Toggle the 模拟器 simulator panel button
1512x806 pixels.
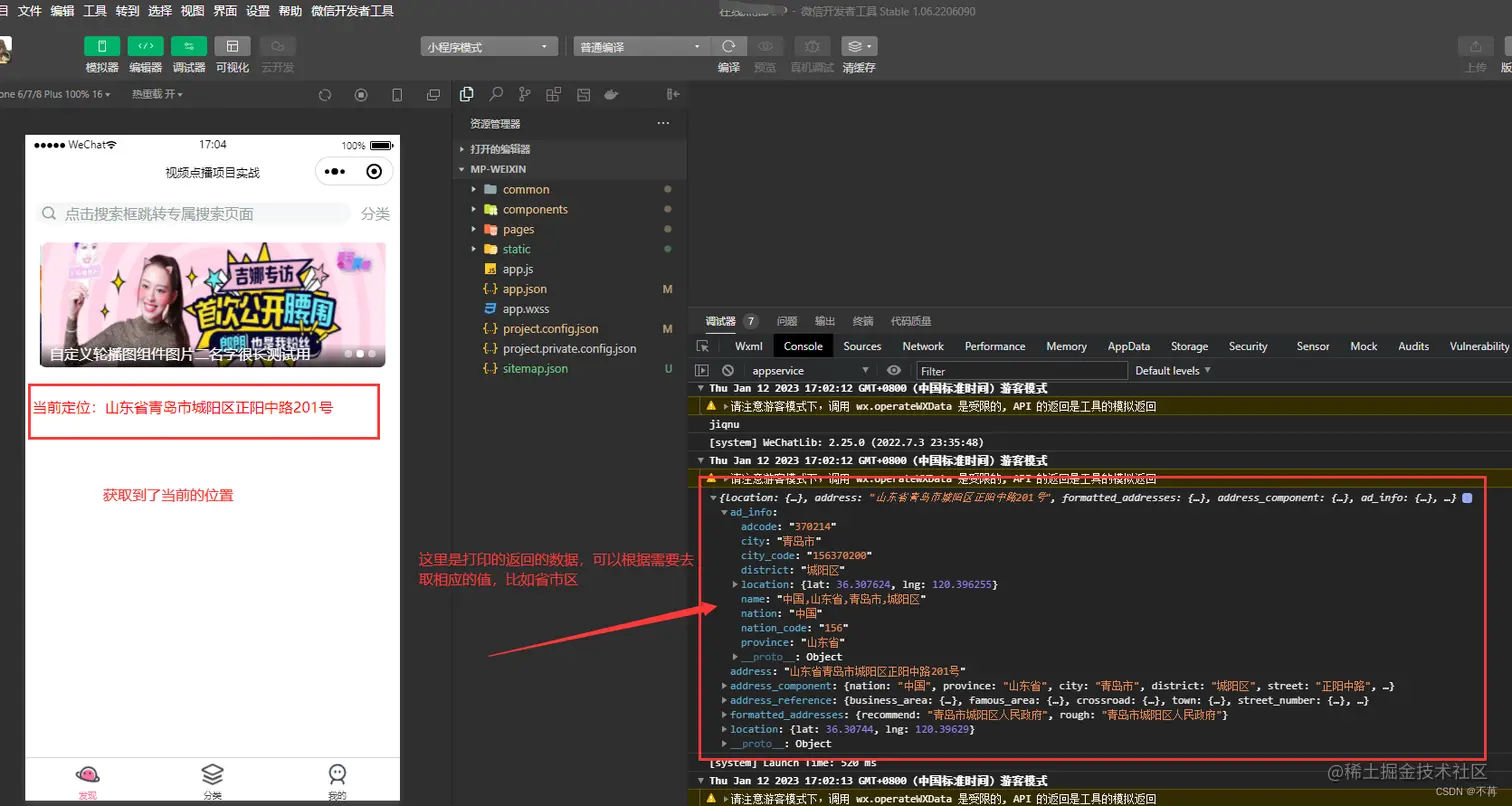pyautogui.click(x=102, y=46)
